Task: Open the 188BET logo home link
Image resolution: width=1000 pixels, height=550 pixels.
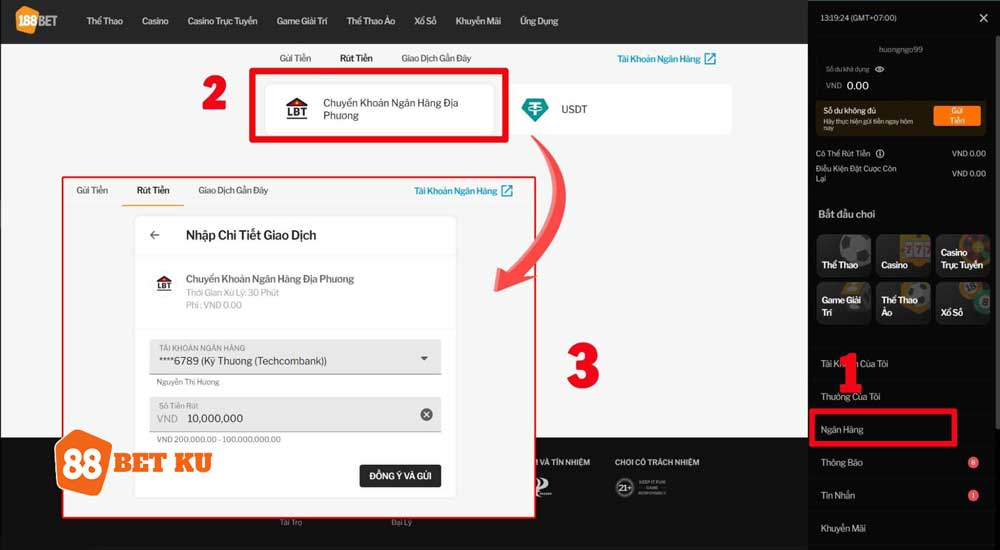Action: (36, 20)
